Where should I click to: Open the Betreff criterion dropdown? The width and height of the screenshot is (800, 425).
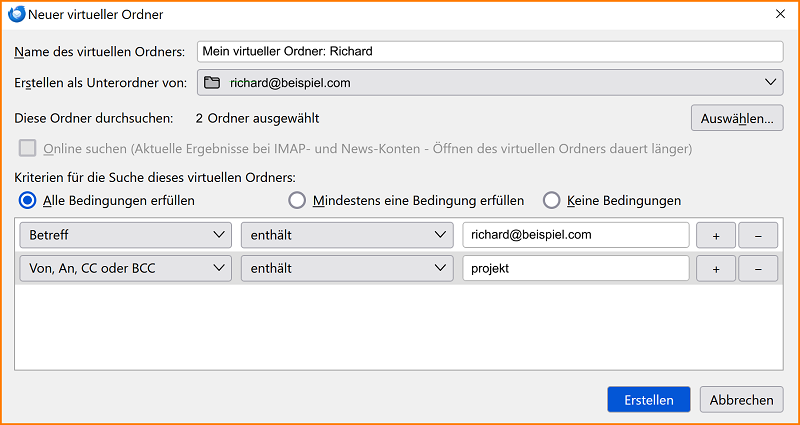coord(126,235)
